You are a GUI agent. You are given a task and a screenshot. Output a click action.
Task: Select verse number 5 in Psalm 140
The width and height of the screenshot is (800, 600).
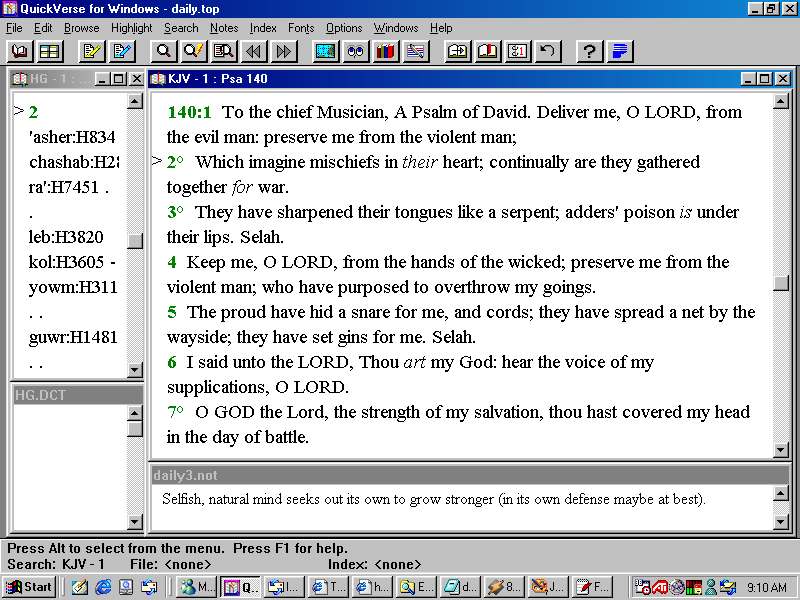172,312
